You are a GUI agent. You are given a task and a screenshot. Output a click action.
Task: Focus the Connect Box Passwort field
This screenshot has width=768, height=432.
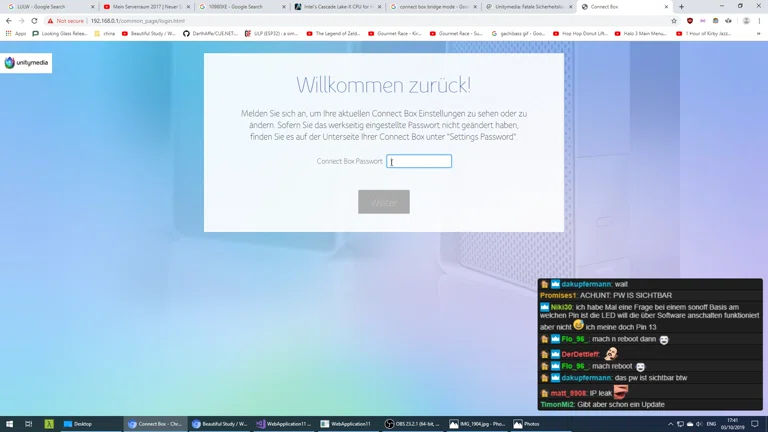pyautogui.click(x=419, y=161)
